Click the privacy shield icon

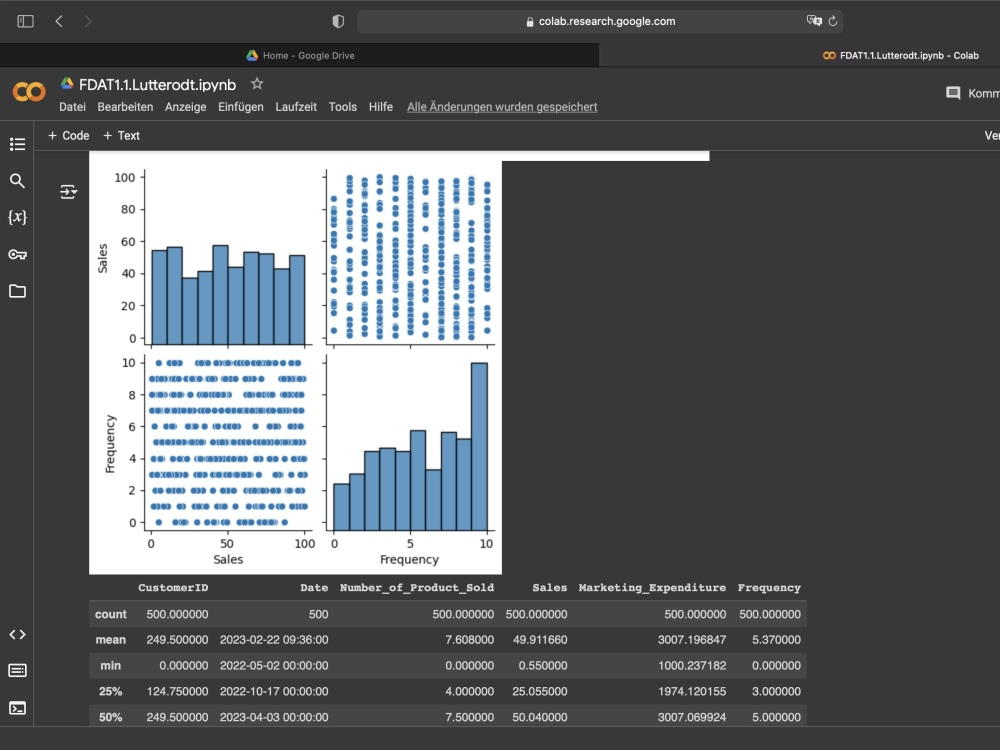tap(338, 21)
